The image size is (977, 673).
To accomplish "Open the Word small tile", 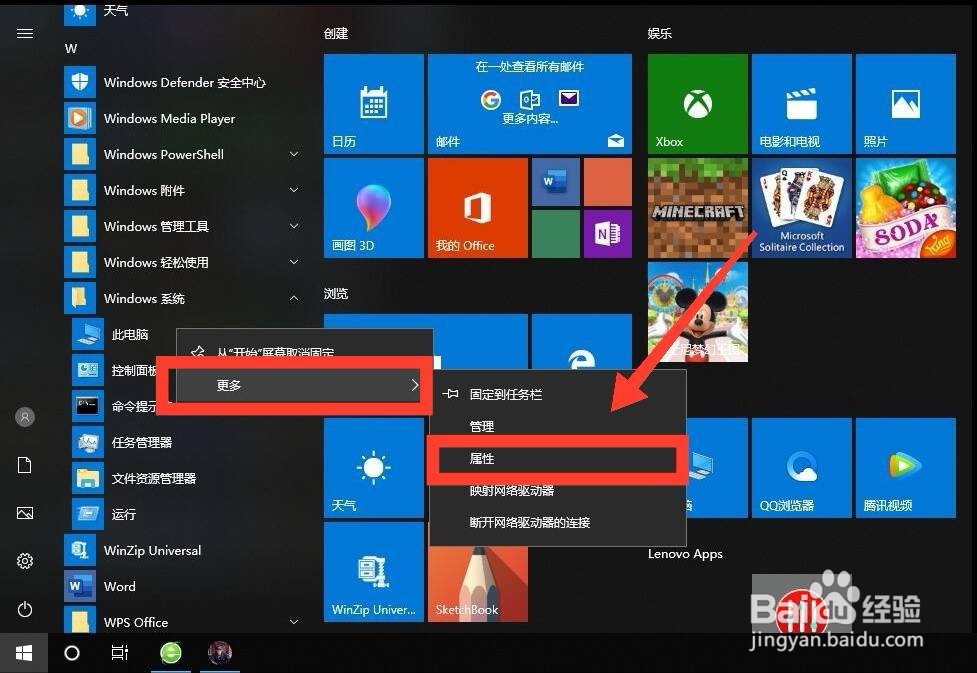I will pos(556,182).
